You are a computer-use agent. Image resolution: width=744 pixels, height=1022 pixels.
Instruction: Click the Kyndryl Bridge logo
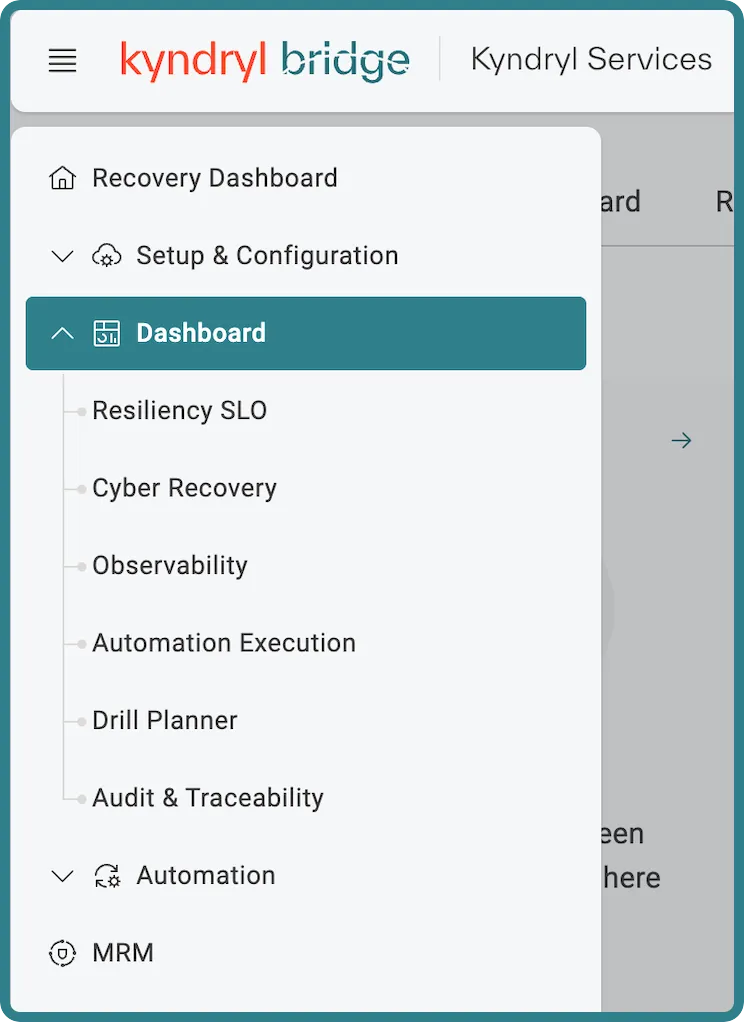pyautogui.click(x=265, y=61)
